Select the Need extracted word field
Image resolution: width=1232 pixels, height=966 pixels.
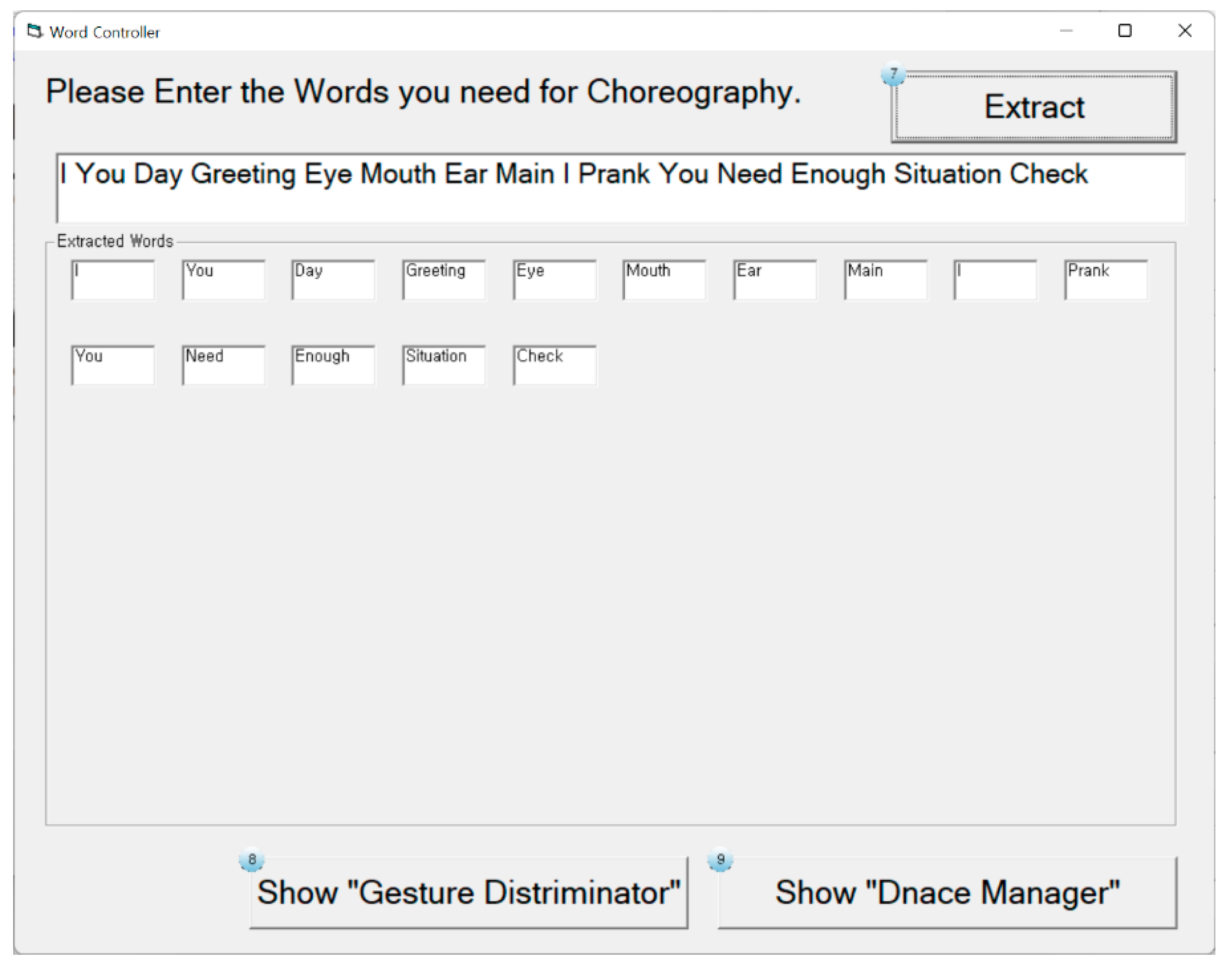(224, 365)
